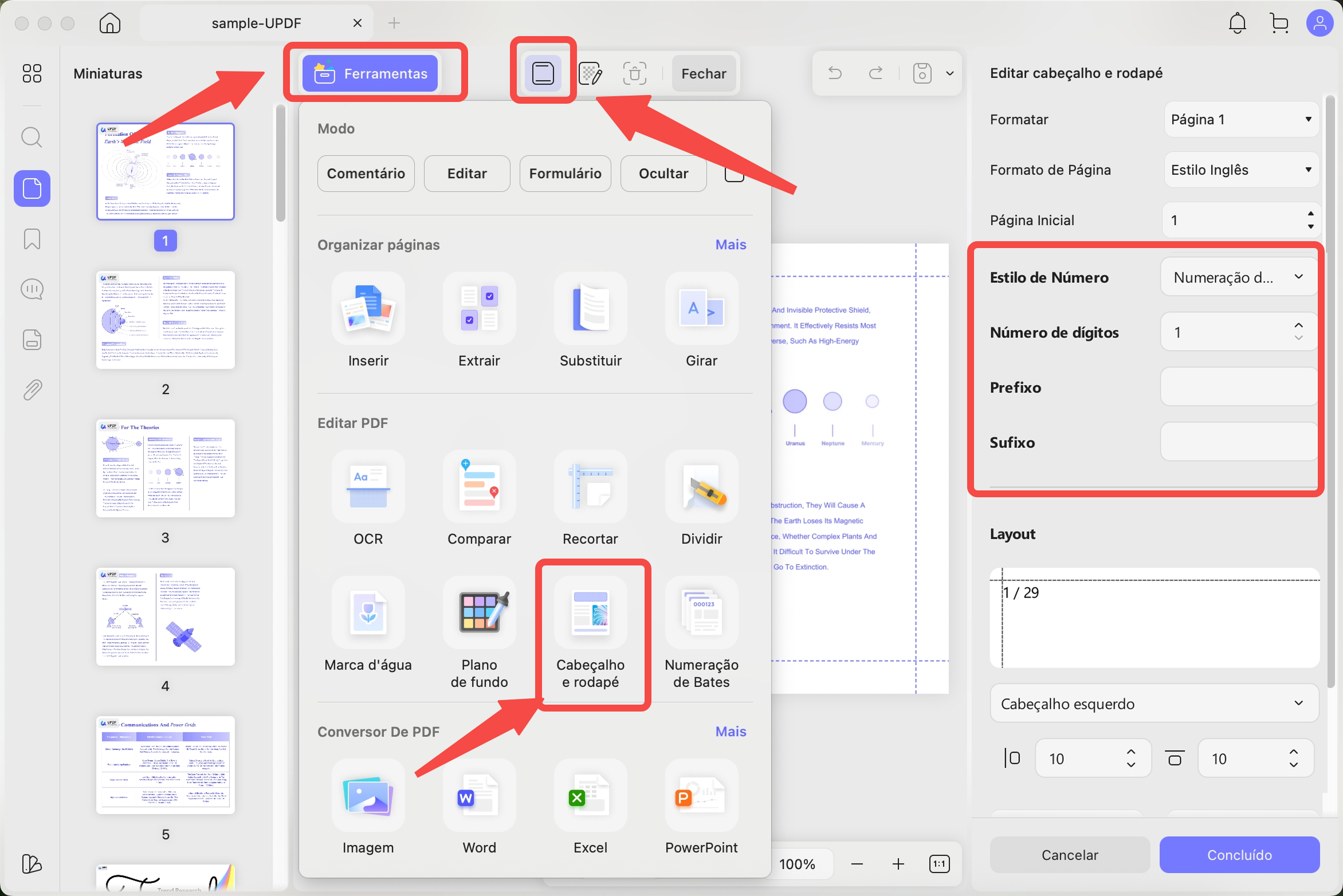The width and height of the screenshot is (1343, 896).
Task: Open the Comparar documents tool
Action: tap(479, 487)
